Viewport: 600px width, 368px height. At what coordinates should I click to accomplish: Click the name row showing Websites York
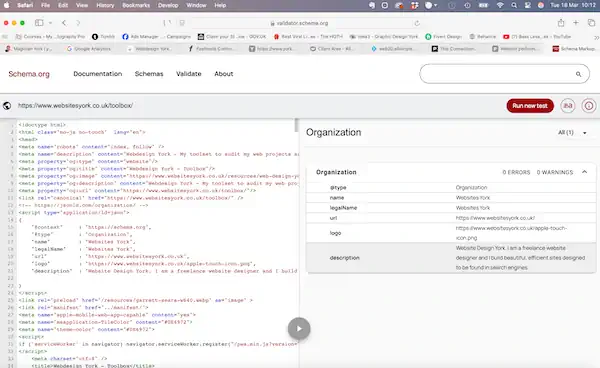pos(451,198)
